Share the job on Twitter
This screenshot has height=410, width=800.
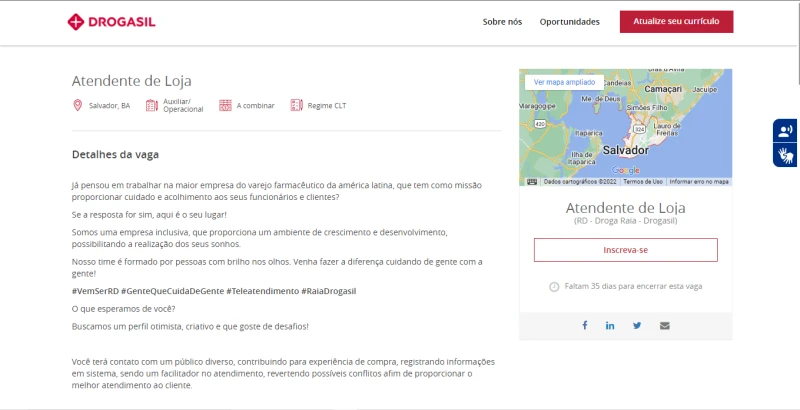coord(637,325)
